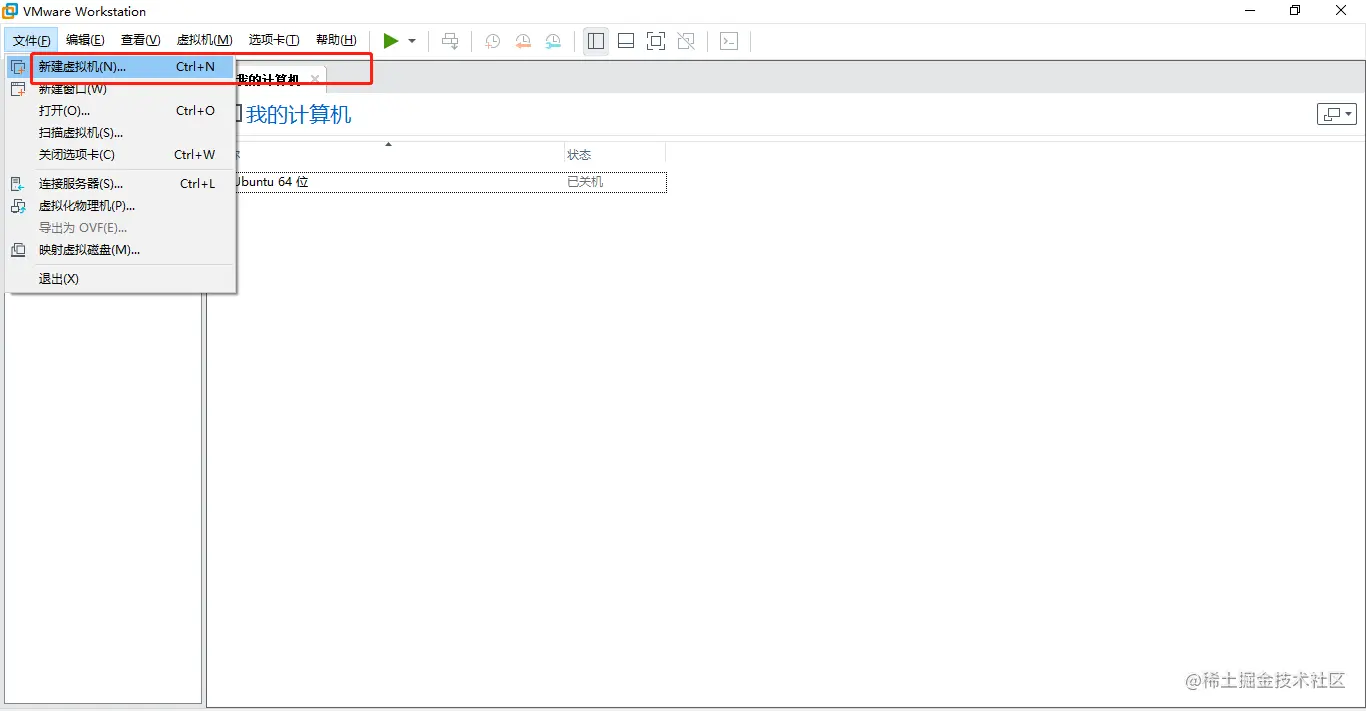The height and width of the screenshot is (711, 1366).
Task: Open the 选项卡(T) menu
Action: [x=274, y=40]
